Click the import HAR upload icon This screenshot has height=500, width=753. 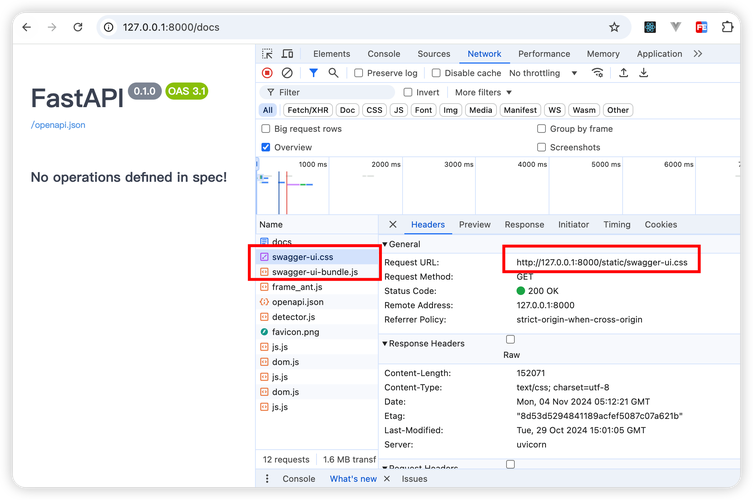click(623, 73)
